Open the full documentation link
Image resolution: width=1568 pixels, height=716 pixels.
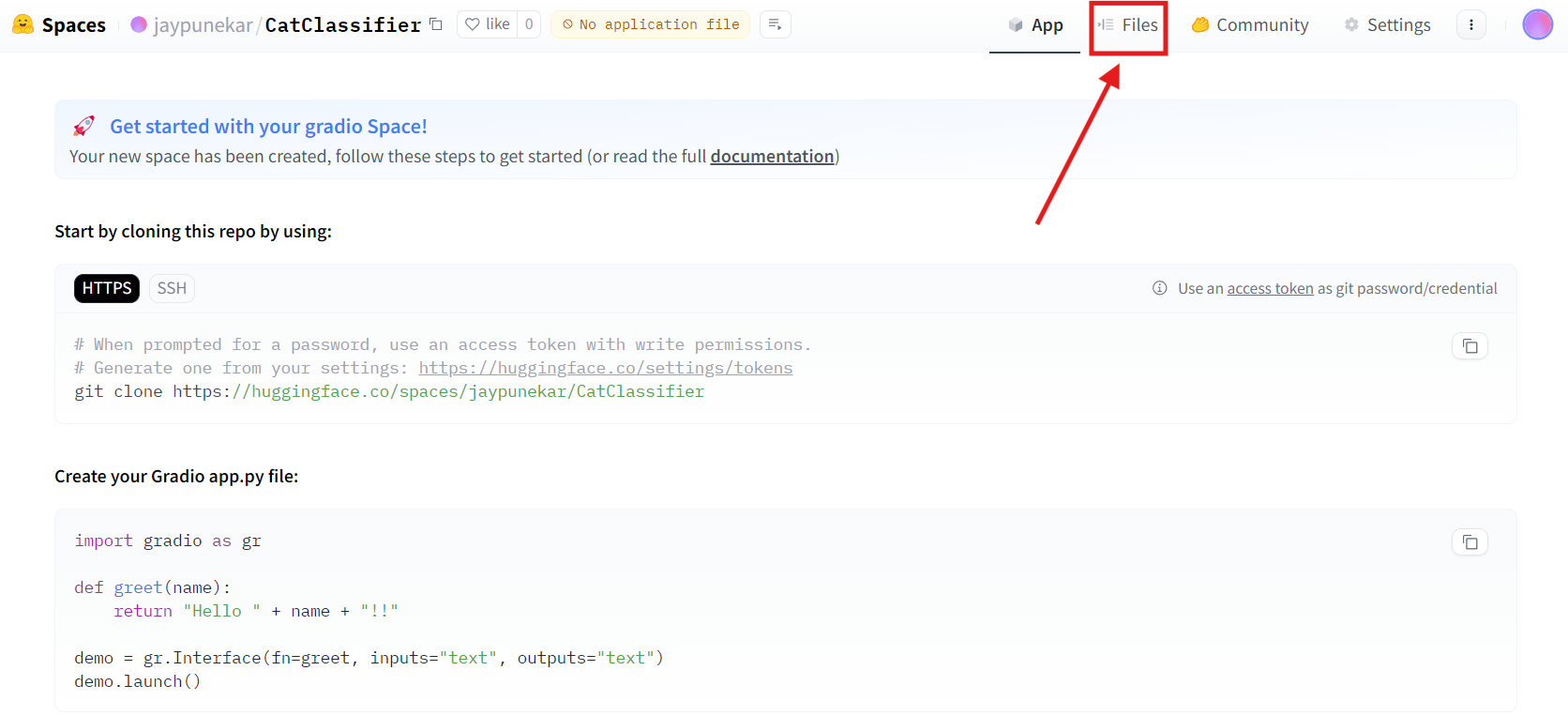[x=772, y=157]
